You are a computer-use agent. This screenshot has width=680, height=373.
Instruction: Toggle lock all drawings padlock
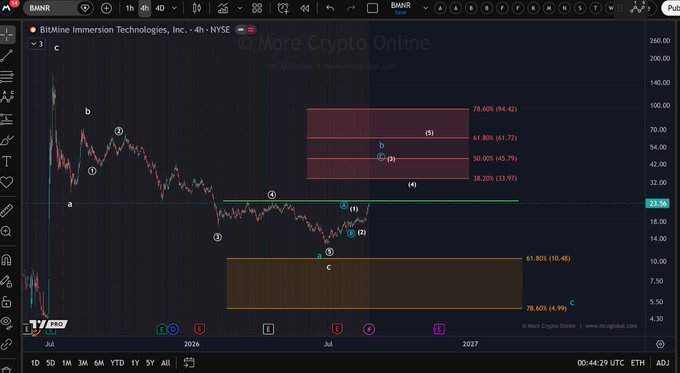[x=7, y=301]
